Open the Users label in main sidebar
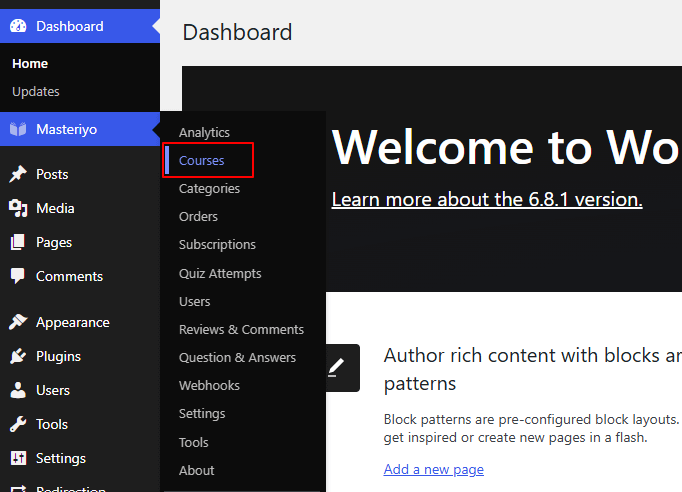The height and width of the screenshot is (492, 682). click(x=53, y=390)
